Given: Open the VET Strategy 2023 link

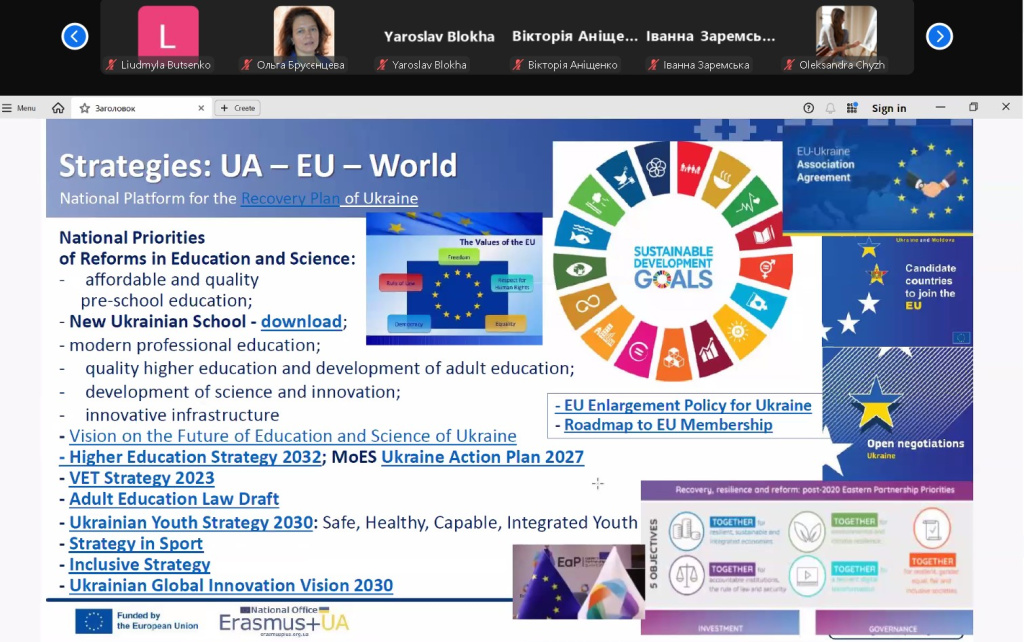Looking at the screenshot, I should click(142, 478).
